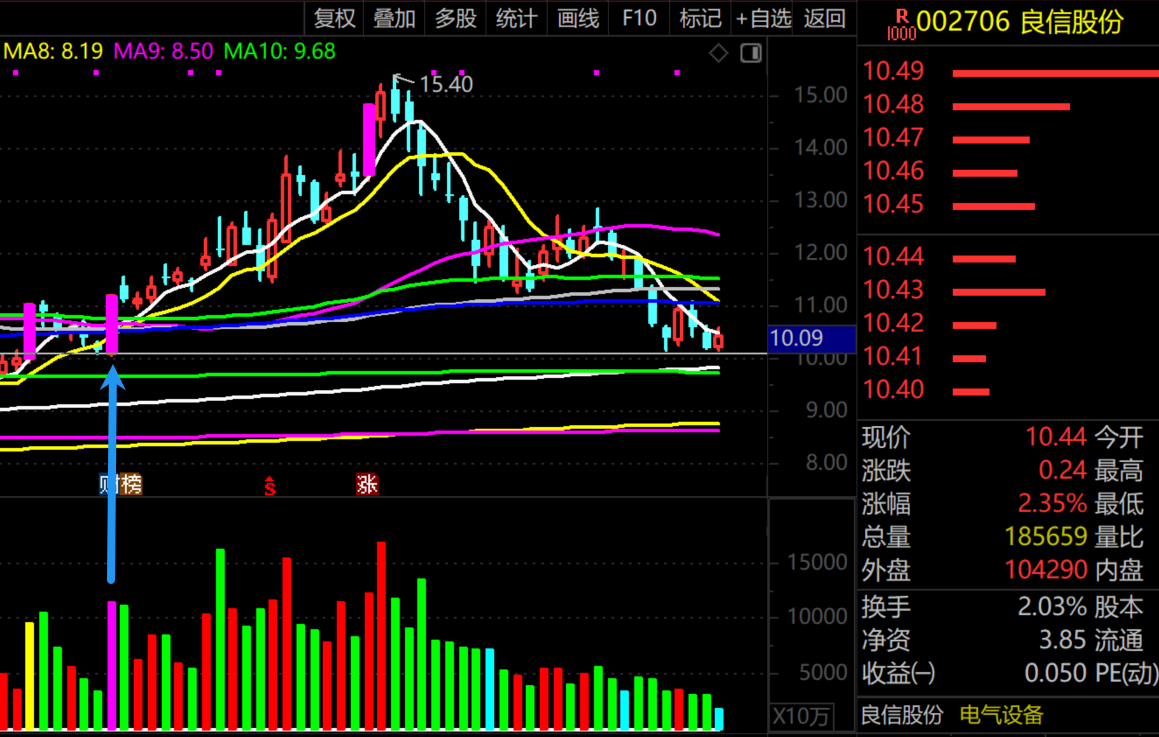
Task: Open the 复权 price adjustment menu
Action: tap(334, 18)
